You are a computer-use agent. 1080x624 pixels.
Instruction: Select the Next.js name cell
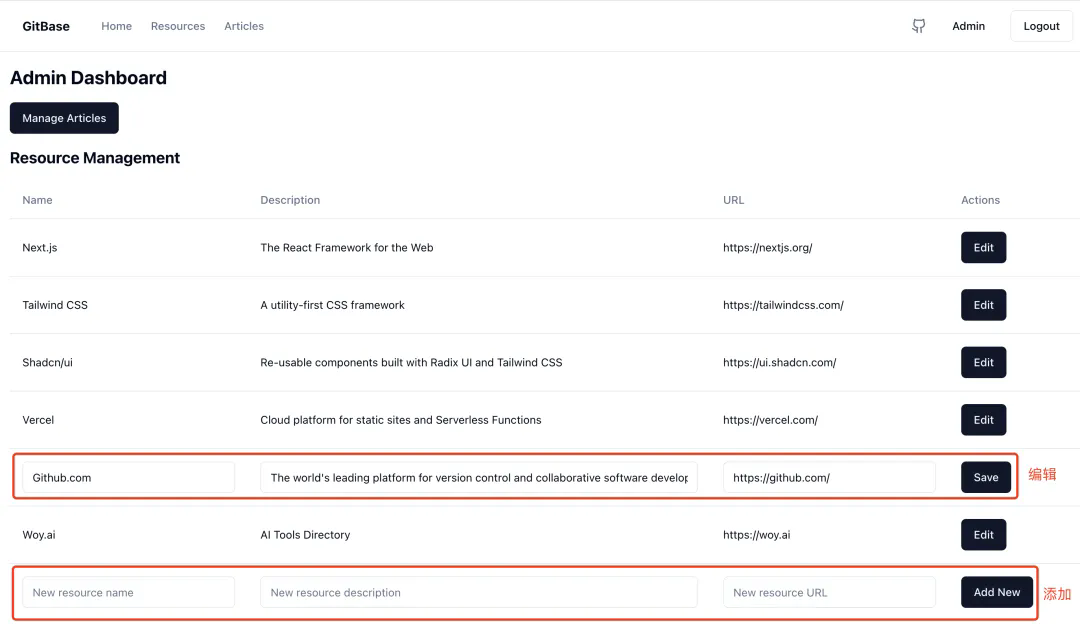(40, 247)
